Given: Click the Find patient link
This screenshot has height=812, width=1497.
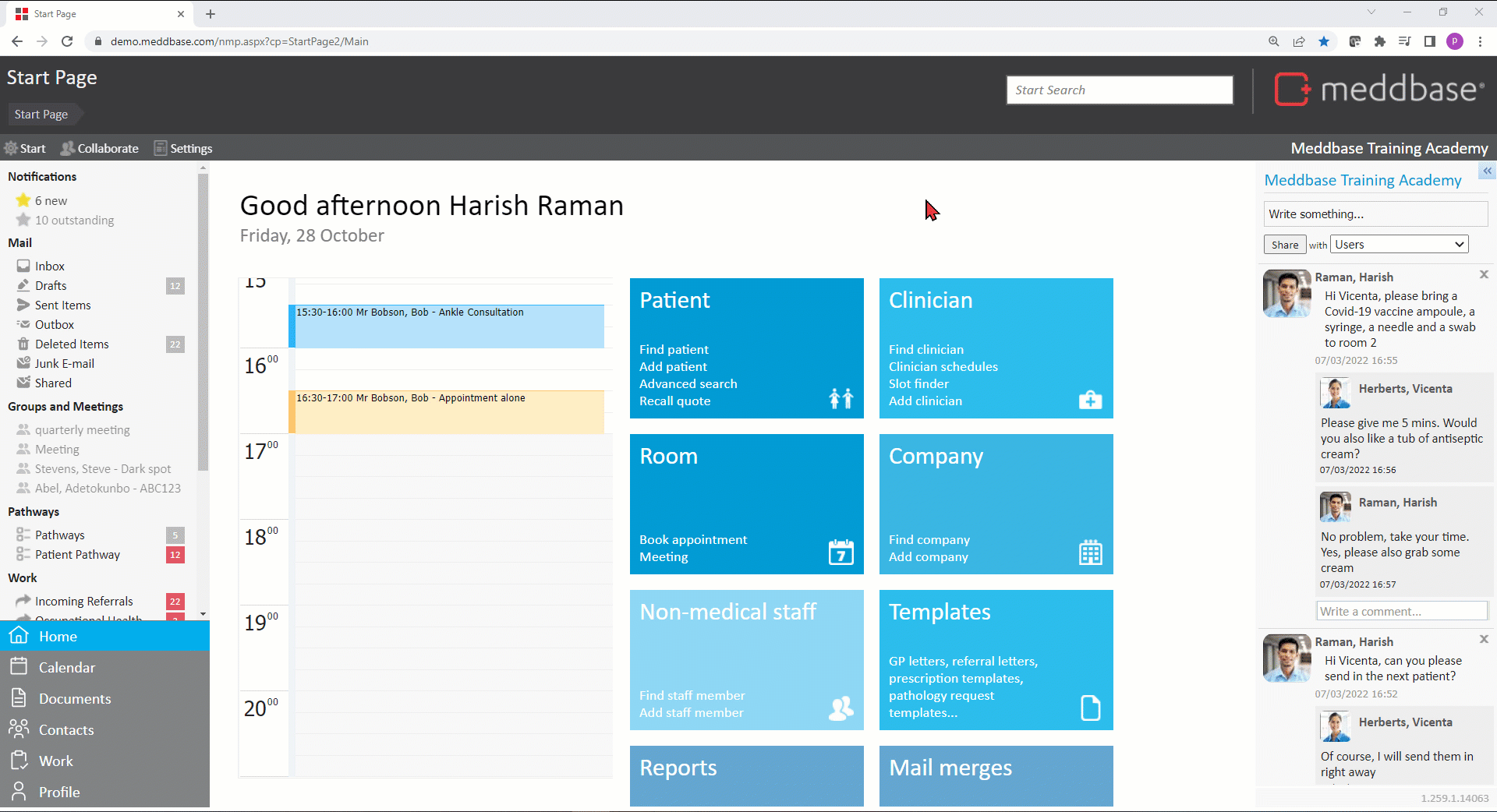Looking at the screenshot, I should click(674, 350).
